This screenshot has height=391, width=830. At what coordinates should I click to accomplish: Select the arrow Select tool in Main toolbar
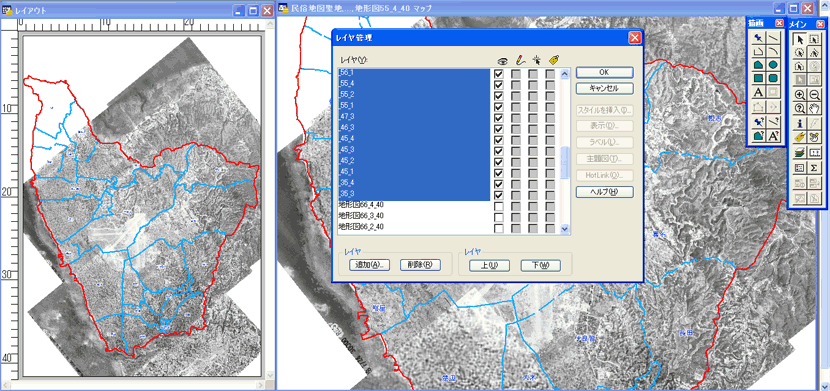pos(800,39)
